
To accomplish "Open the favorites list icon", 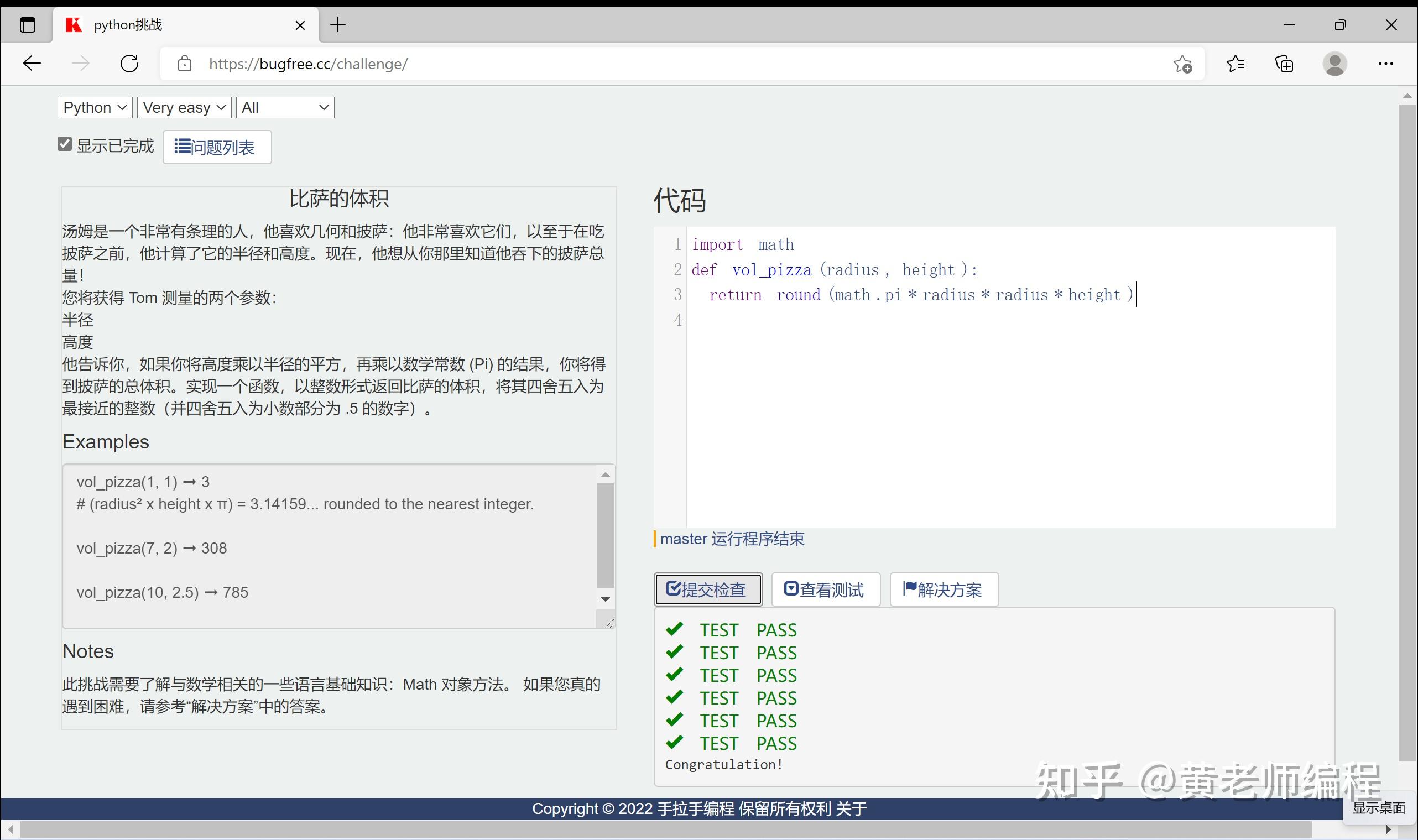I will coord(1235,64).
